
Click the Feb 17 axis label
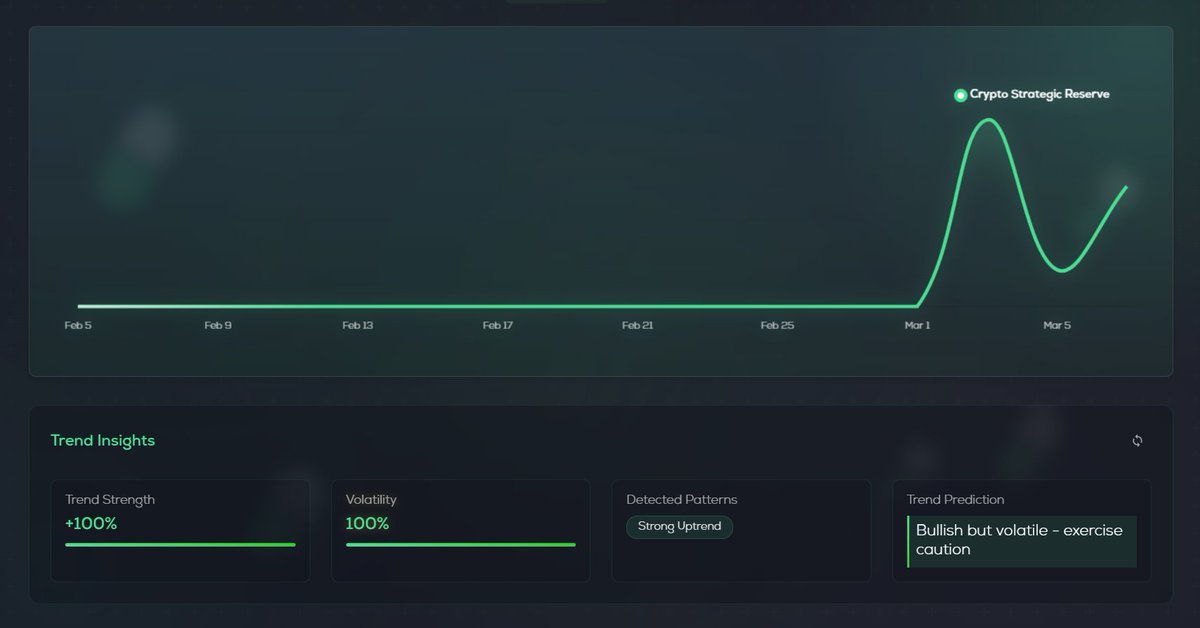[x=498, y=326]
